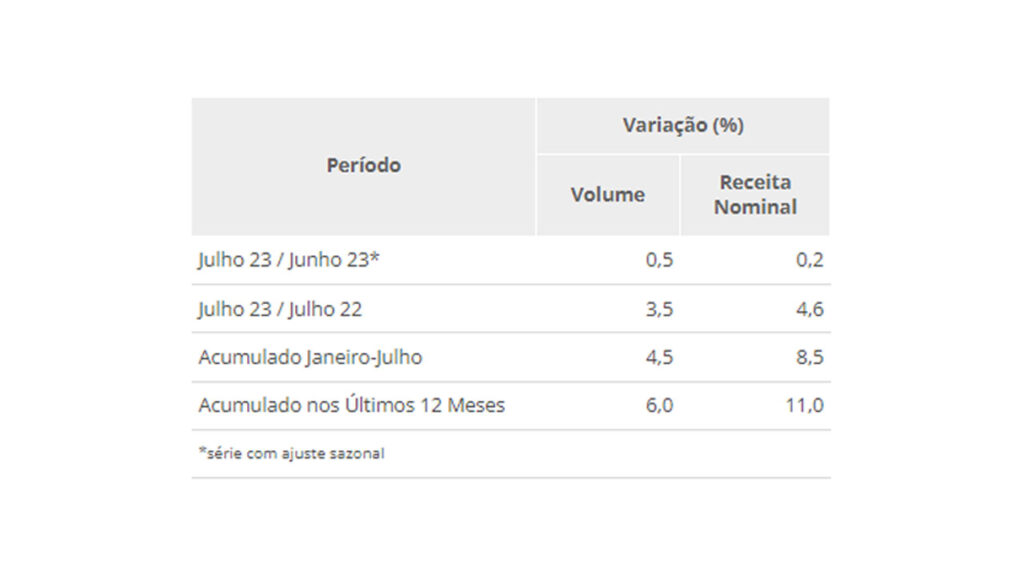Screen dimensions: 1024x576
Task: Click the asterisk starting the footnote
Action: click(201, 451)
